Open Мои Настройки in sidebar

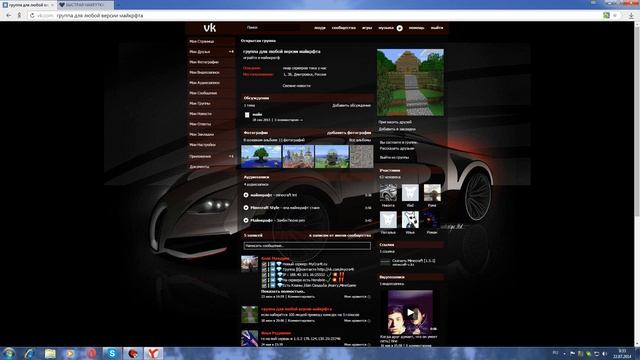(202, 145)
